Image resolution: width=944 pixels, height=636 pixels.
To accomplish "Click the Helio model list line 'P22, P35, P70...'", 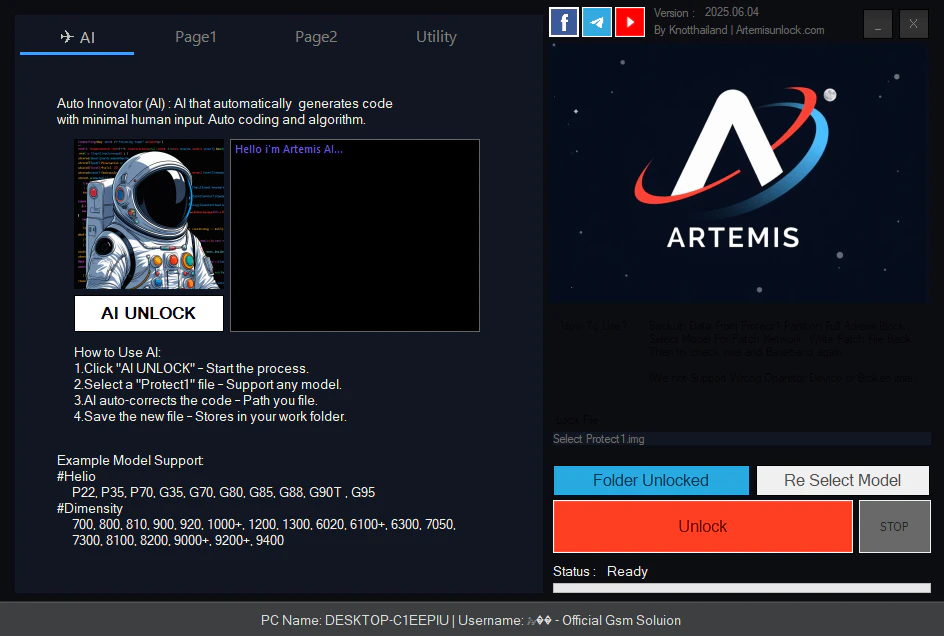I will (223, 493).
